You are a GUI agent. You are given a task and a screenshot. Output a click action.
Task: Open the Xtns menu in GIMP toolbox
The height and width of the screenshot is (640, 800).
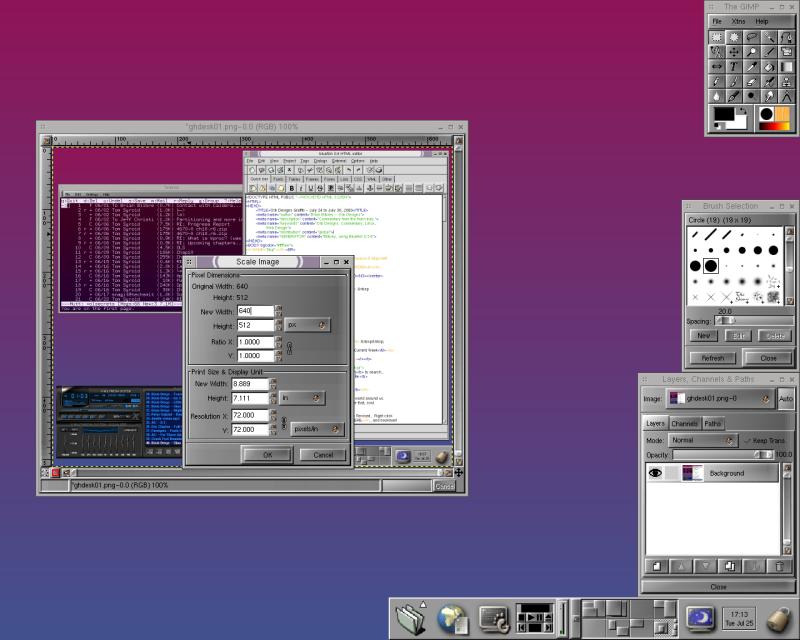click(738, 20)
